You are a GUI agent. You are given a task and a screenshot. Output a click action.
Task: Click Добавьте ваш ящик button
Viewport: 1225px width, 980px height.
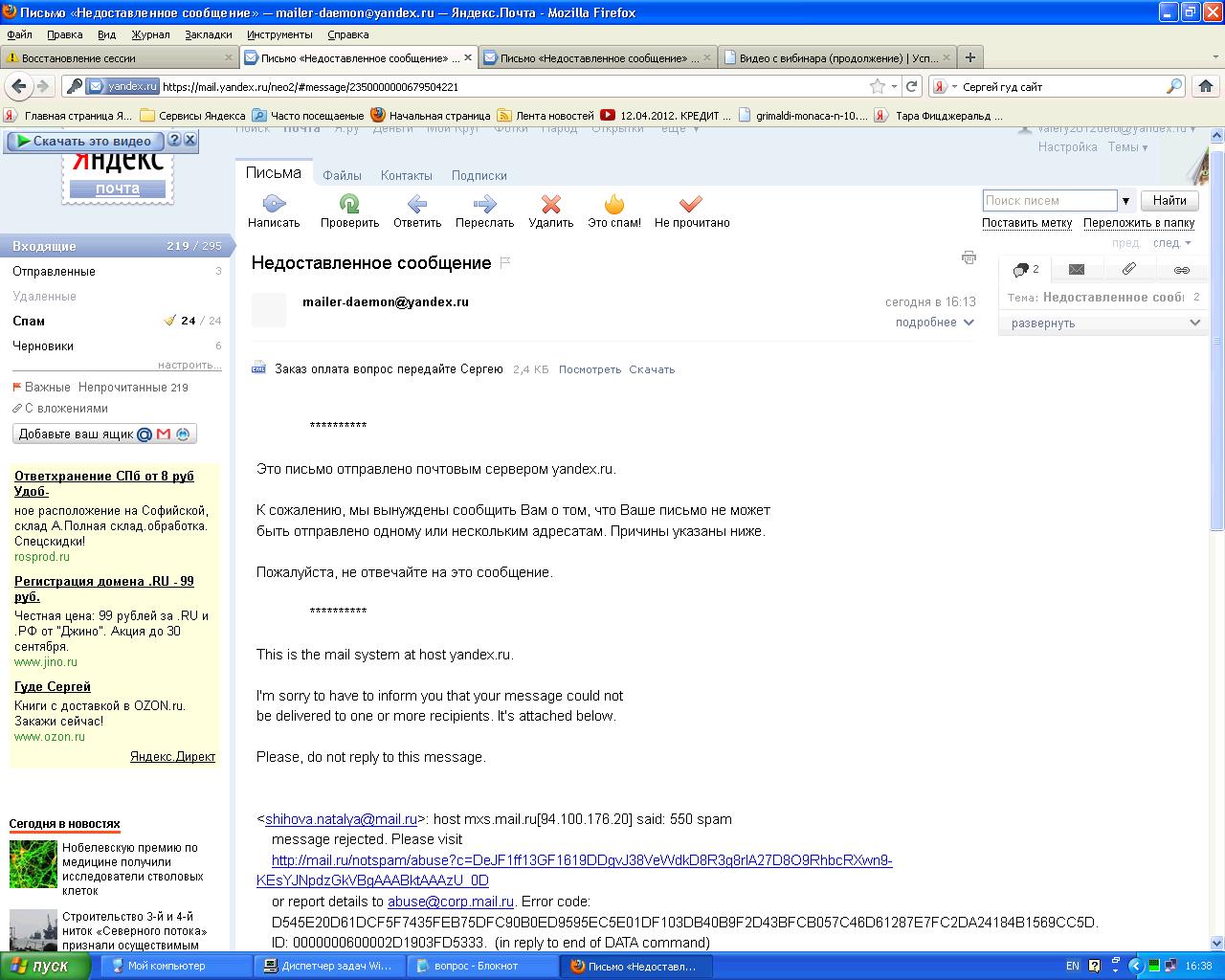pos(104,434)
